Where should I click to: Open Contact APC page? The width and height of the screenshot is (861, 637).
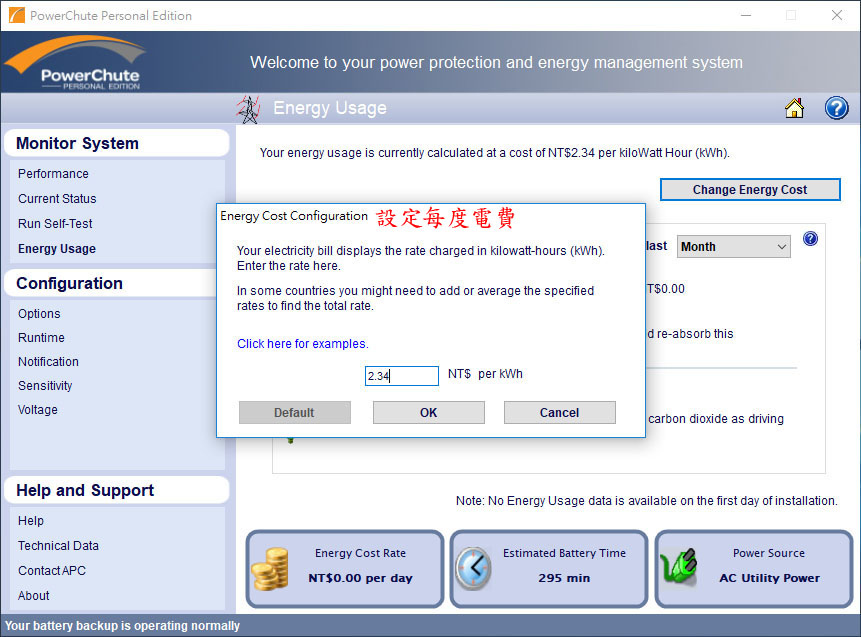52,571
